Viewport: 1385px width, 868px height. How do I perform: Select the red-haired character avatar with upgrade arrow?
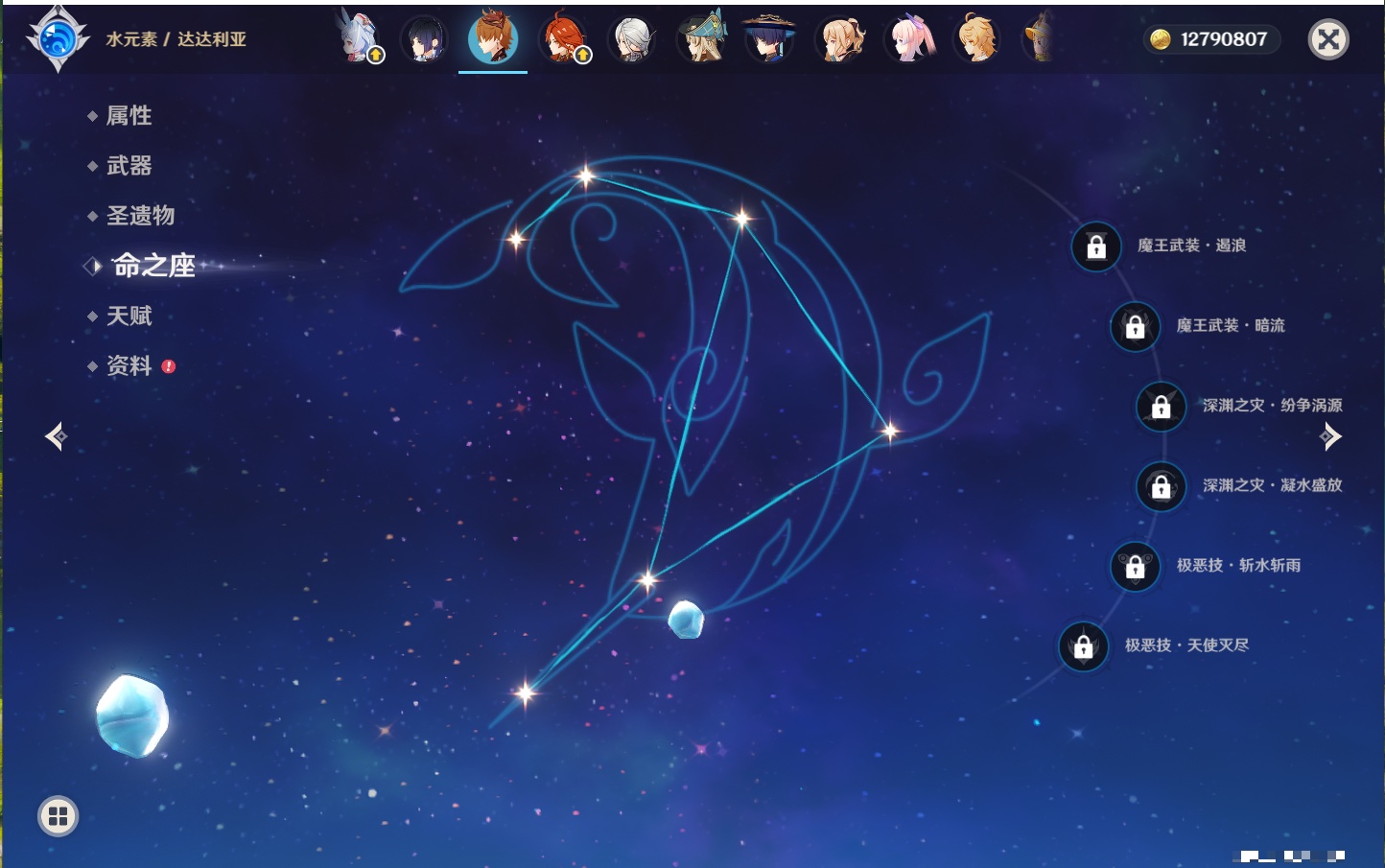click(565, 39)
